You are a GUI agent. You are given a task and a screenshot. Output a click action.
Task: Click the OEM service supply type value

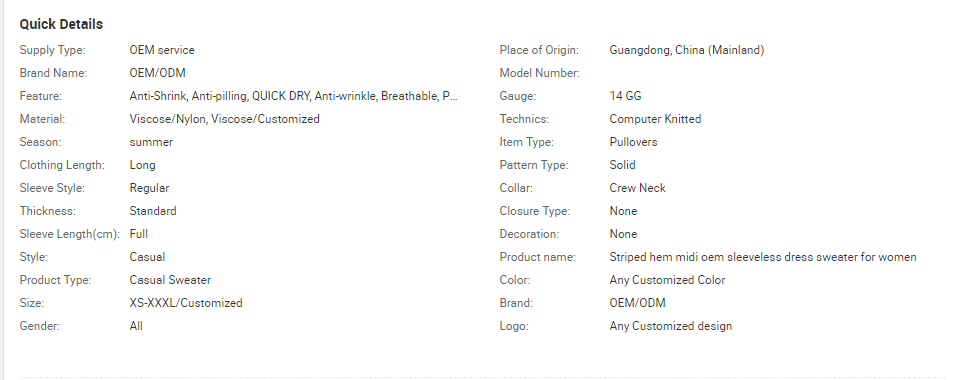pos(162,50)
